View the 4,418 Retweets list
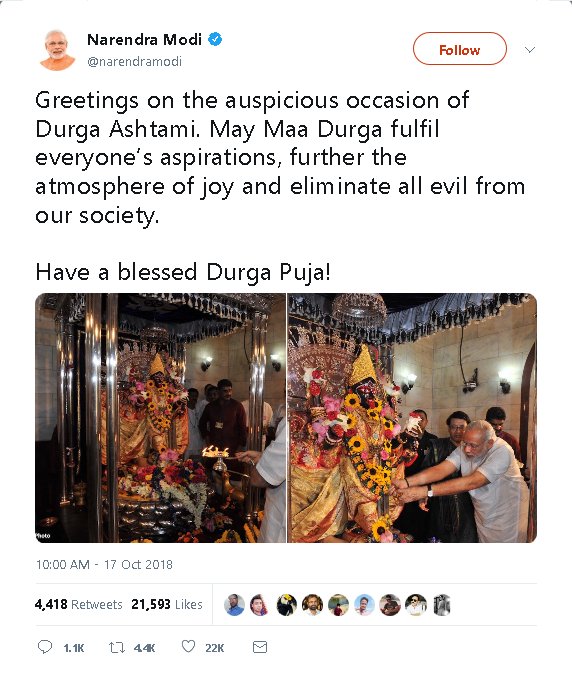 78,604
